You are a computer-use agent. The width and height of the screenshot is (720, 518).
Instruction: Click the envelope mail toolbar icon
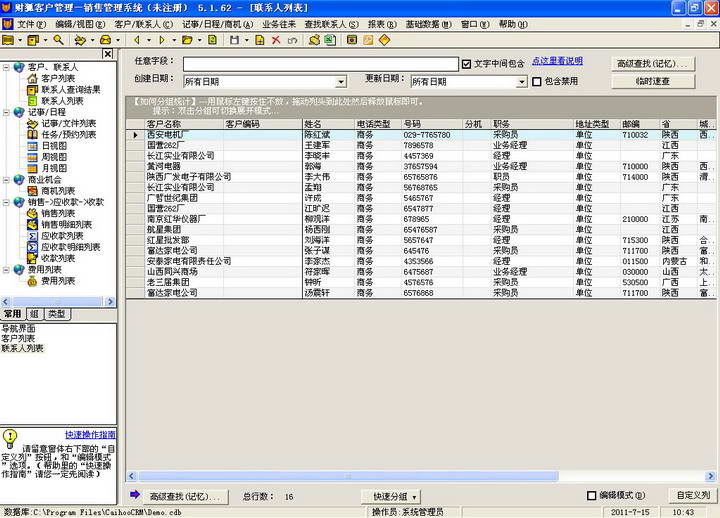pos(106,40)
